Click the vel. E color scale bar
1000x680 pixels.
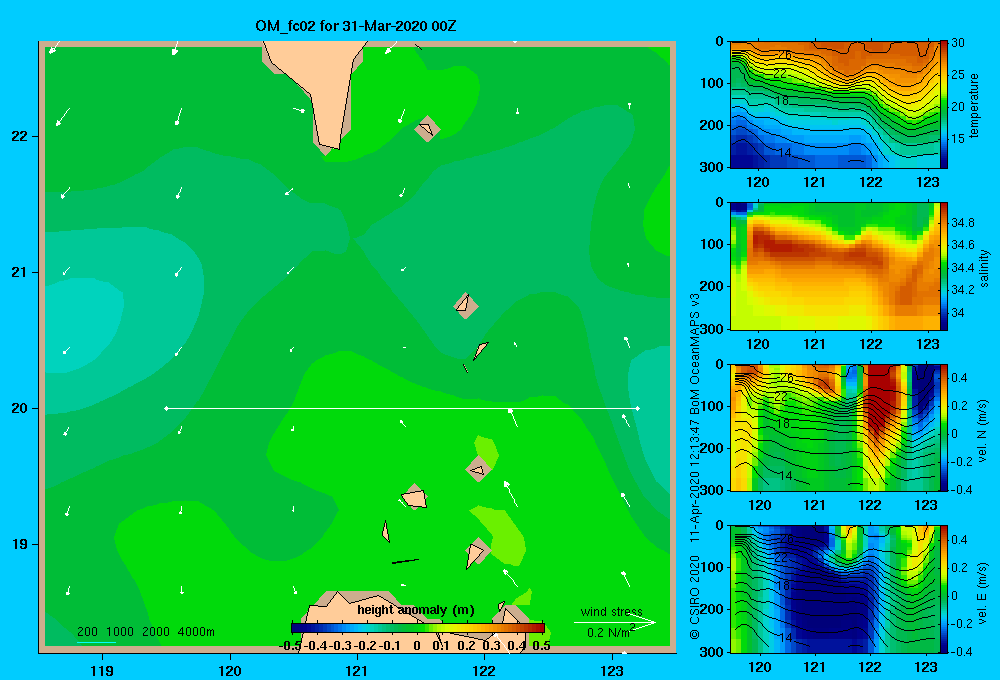point(944,589)
